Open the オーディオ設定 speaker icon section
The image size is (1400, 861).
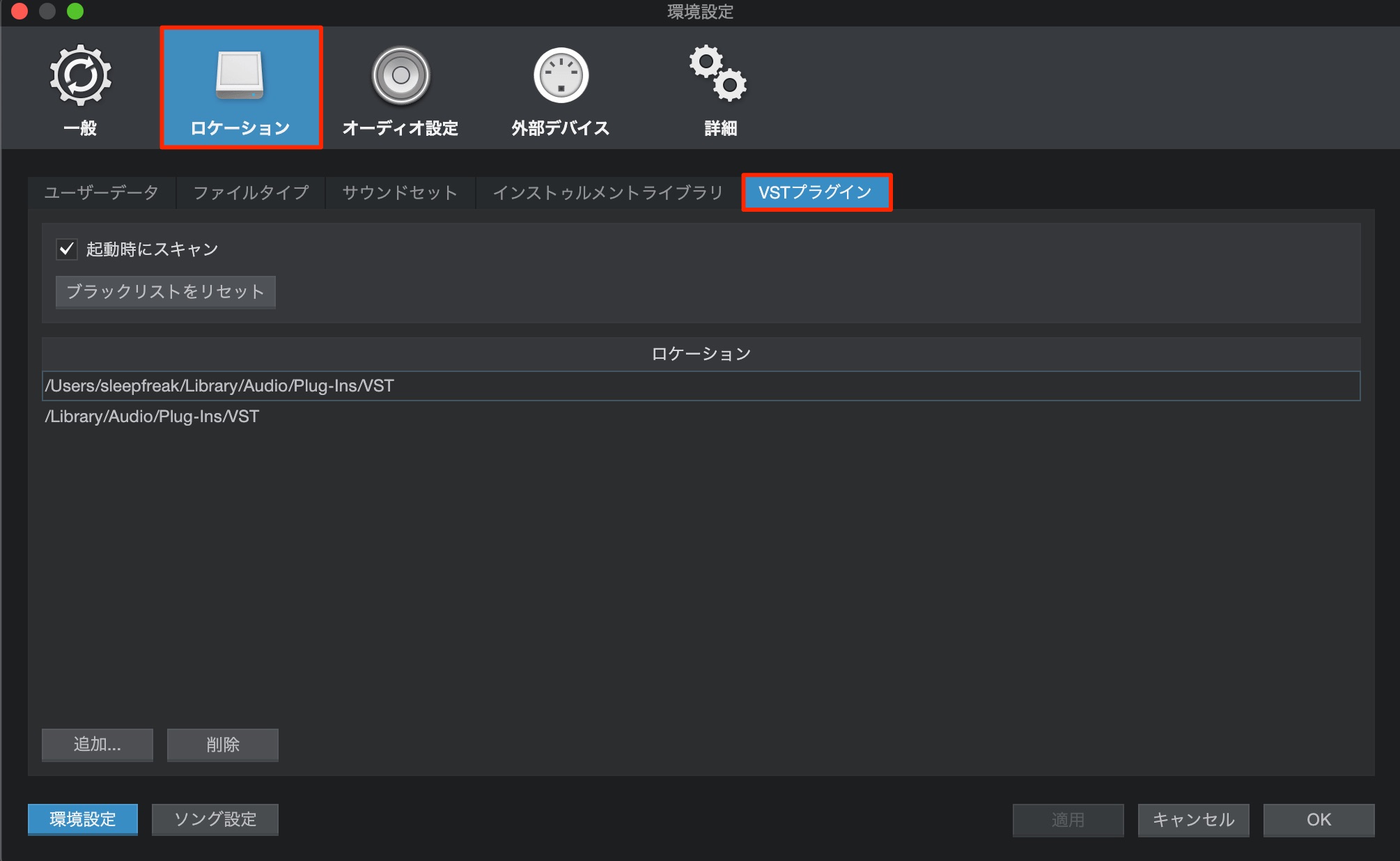[x=400, y=89]
